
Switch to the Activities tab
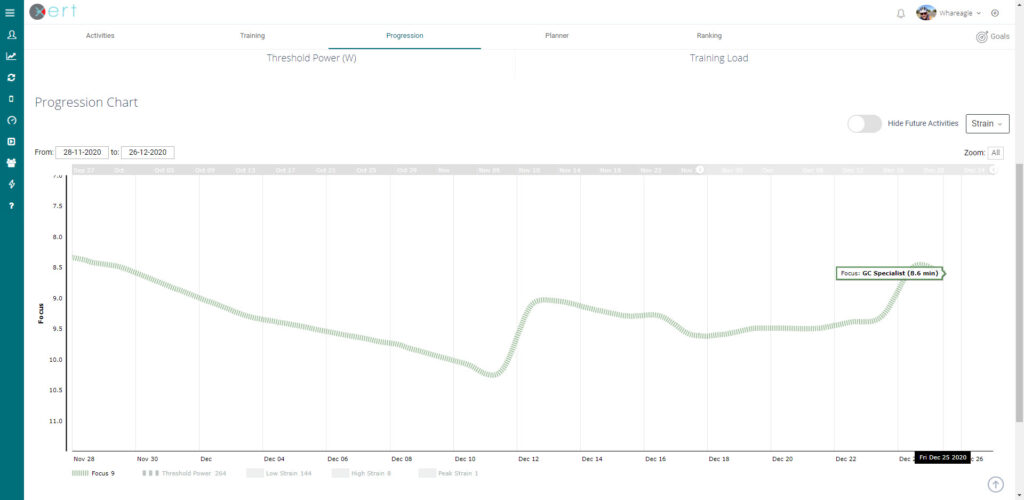[x=100, y=36]
